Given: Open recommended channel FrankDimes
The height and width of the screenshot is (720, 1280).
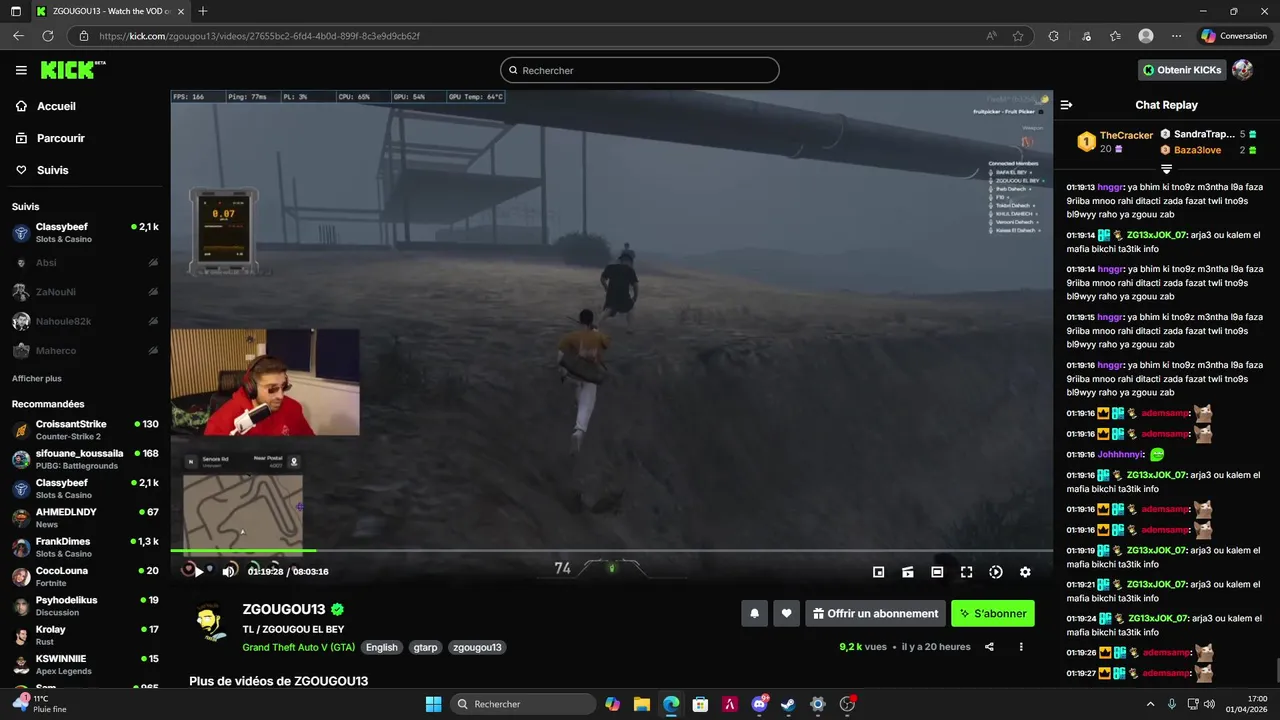Looking at the screenshot, I should [x=85, y=547].
